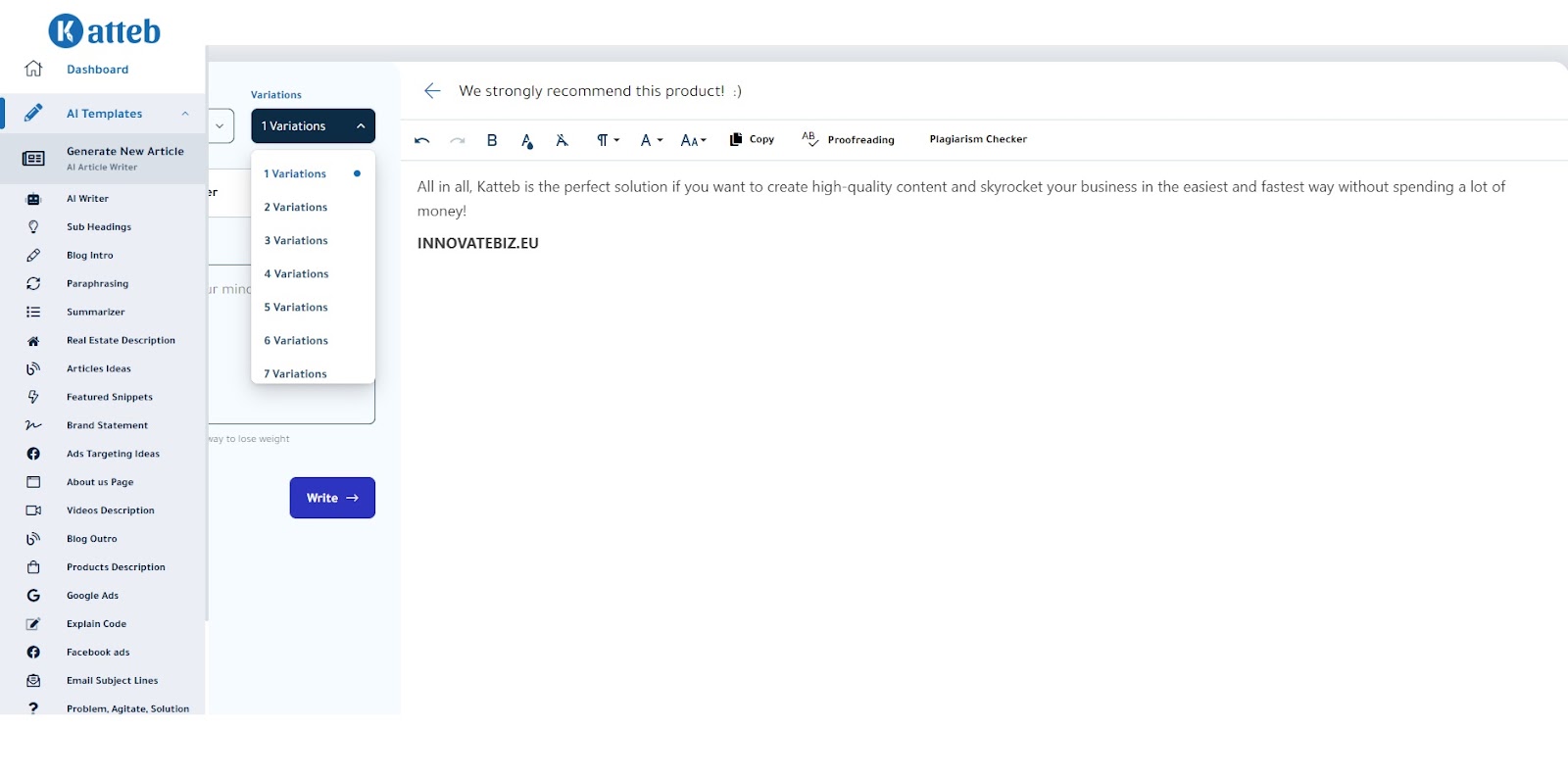Click the Write button

coord(332,498)
